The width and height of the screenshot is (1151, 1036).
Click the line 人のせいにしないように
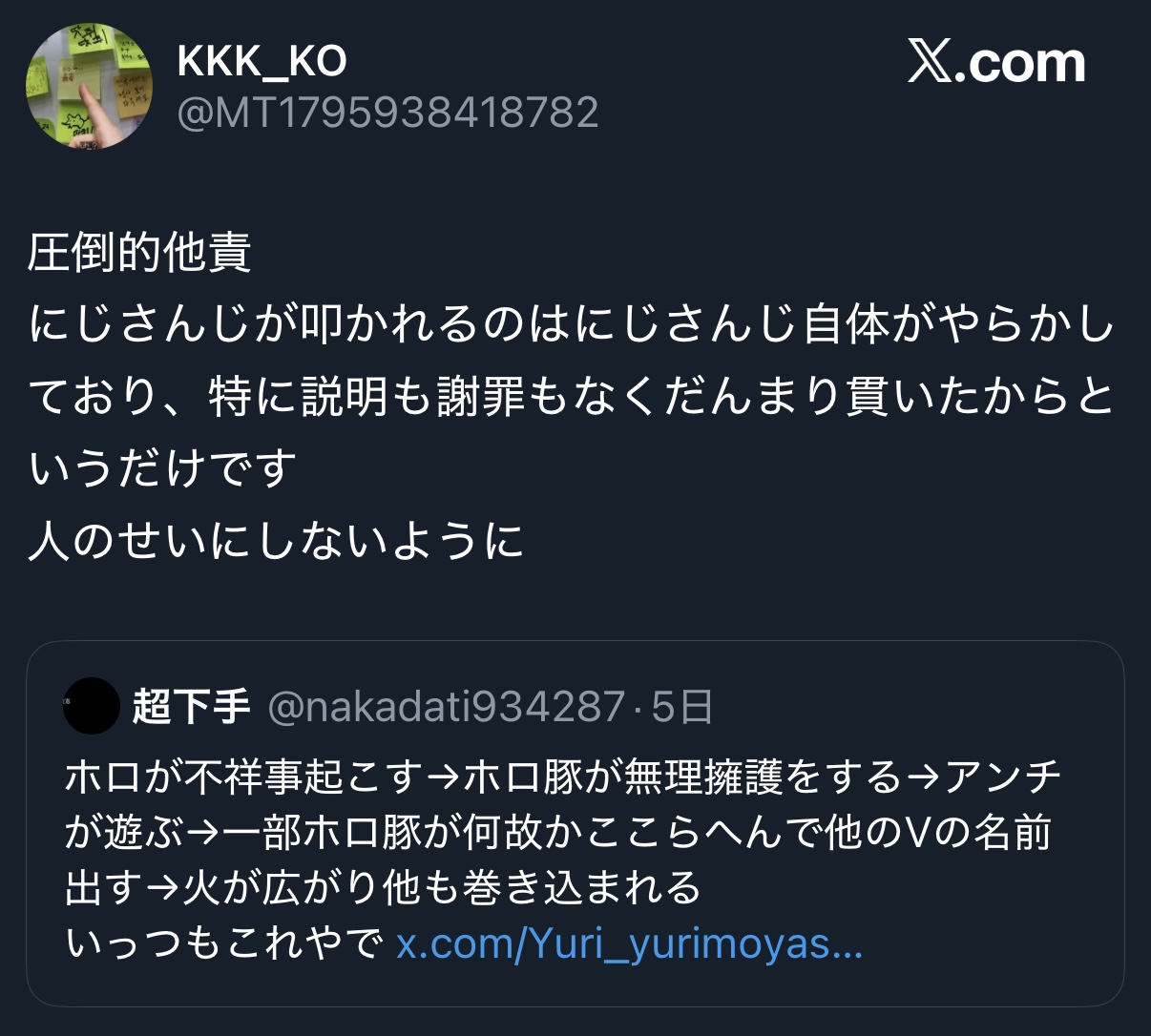click(x=276, y=541)
